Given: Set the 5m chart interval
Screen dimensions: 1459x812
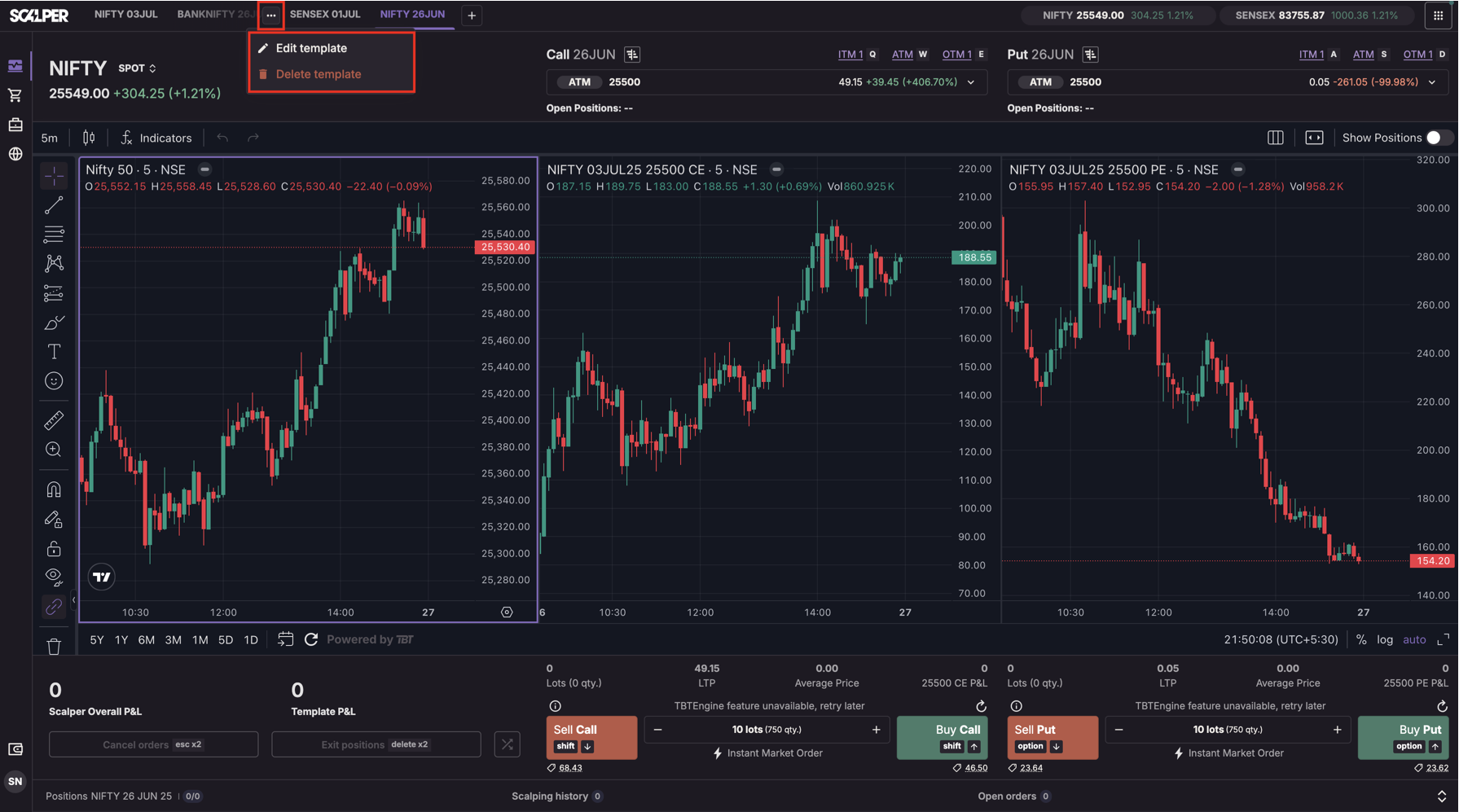Looking at the screenshot, I should [x=50, y=138].
